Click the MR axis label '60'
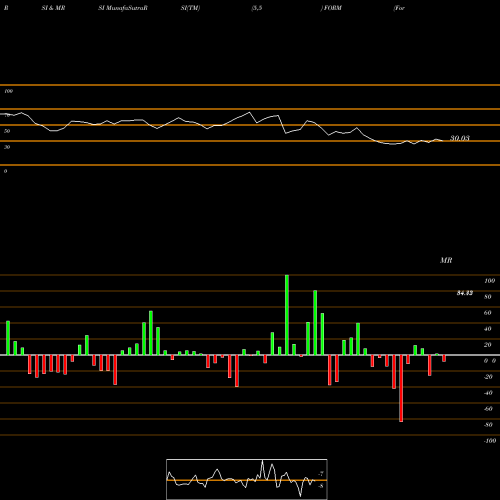500x500 pixels. (x=488, y=313)
